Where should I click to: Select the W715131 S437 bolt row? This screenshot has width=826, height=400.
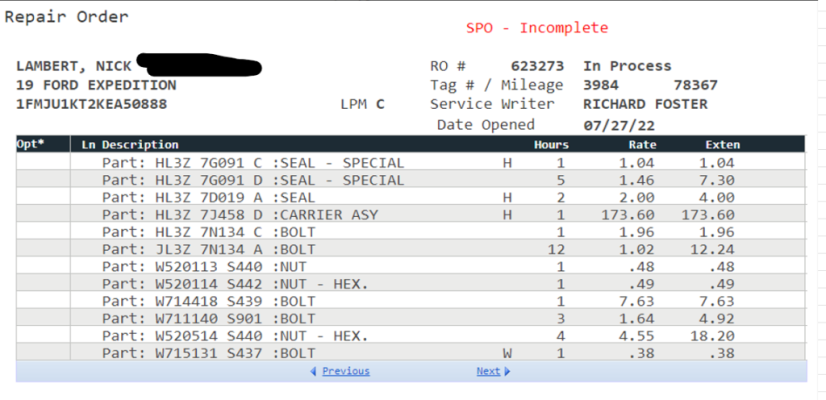[411, 352]
